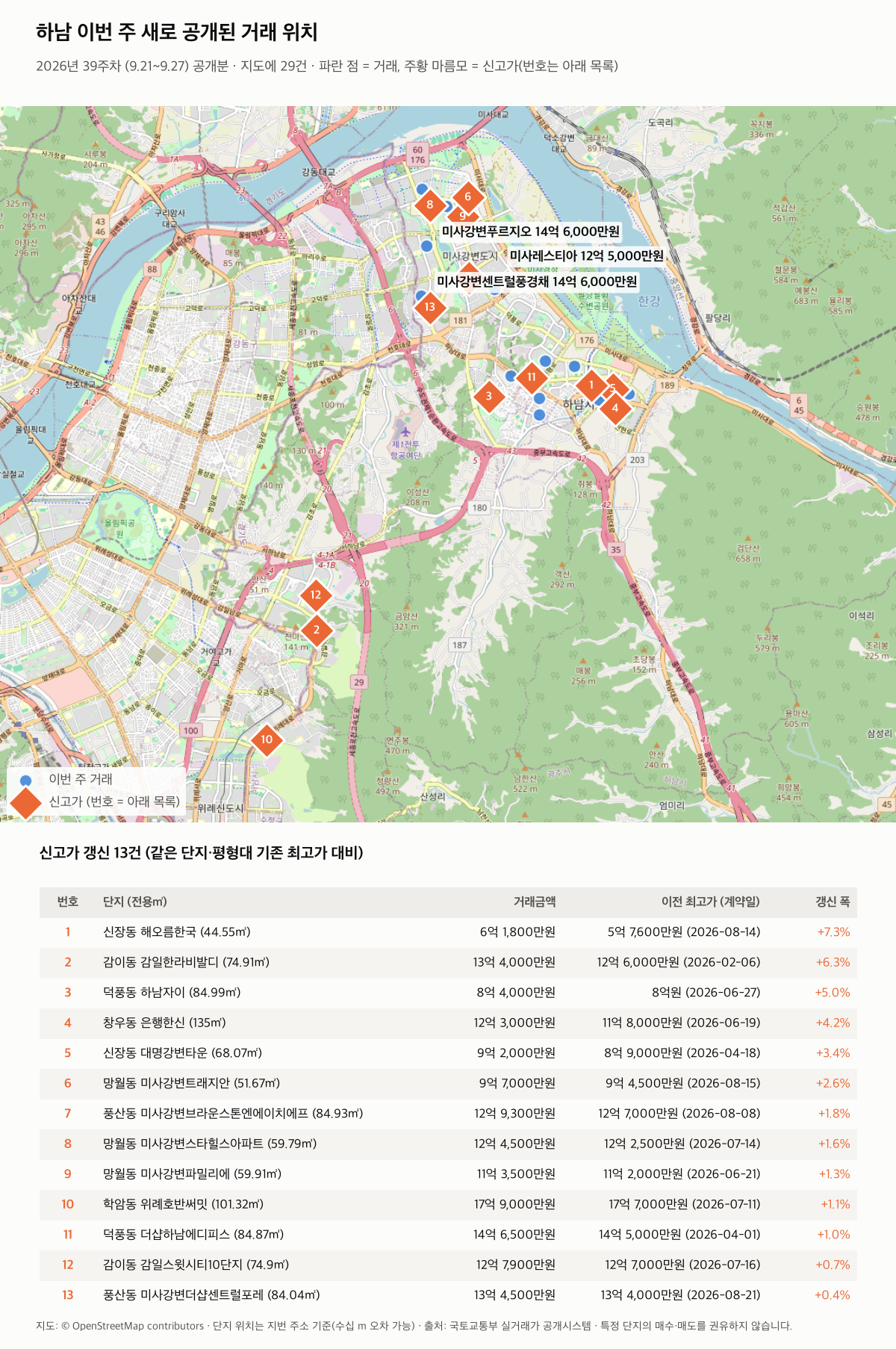Select the 미사레스티아 12억 5,000만원 map label
This screenshot has width=896, height=1349.
coord(587,256)
